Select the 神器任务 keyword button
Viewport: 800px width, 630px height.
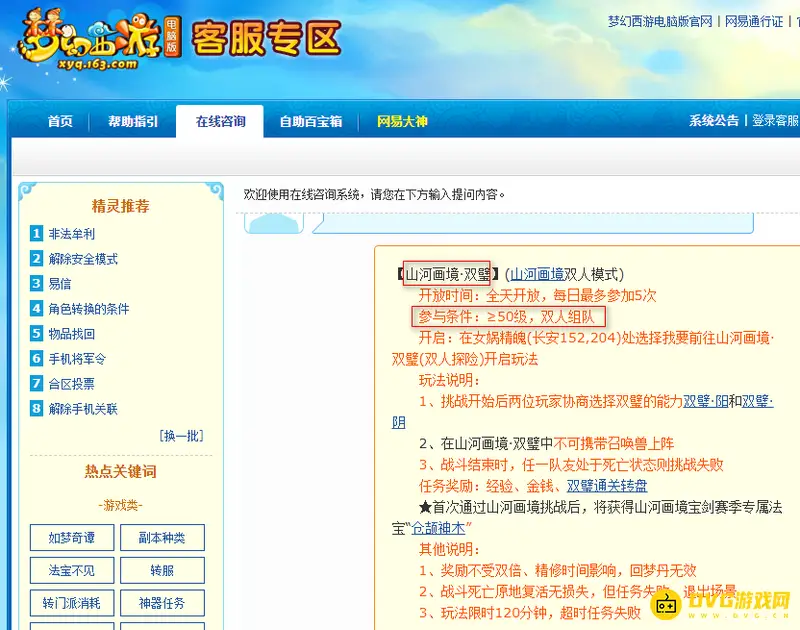[162, 603]
